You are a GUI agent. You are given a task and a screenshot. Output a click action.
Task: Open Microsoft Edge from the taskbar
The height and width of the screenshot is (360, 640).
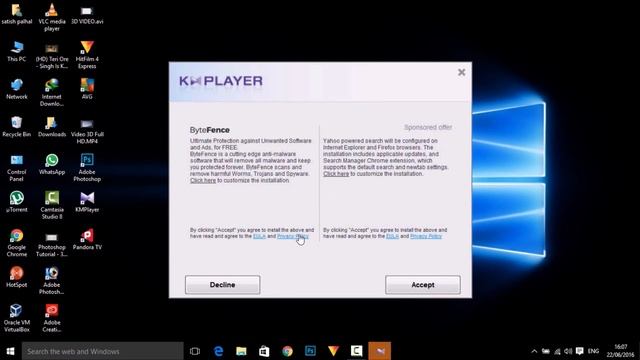click(218, 351)
